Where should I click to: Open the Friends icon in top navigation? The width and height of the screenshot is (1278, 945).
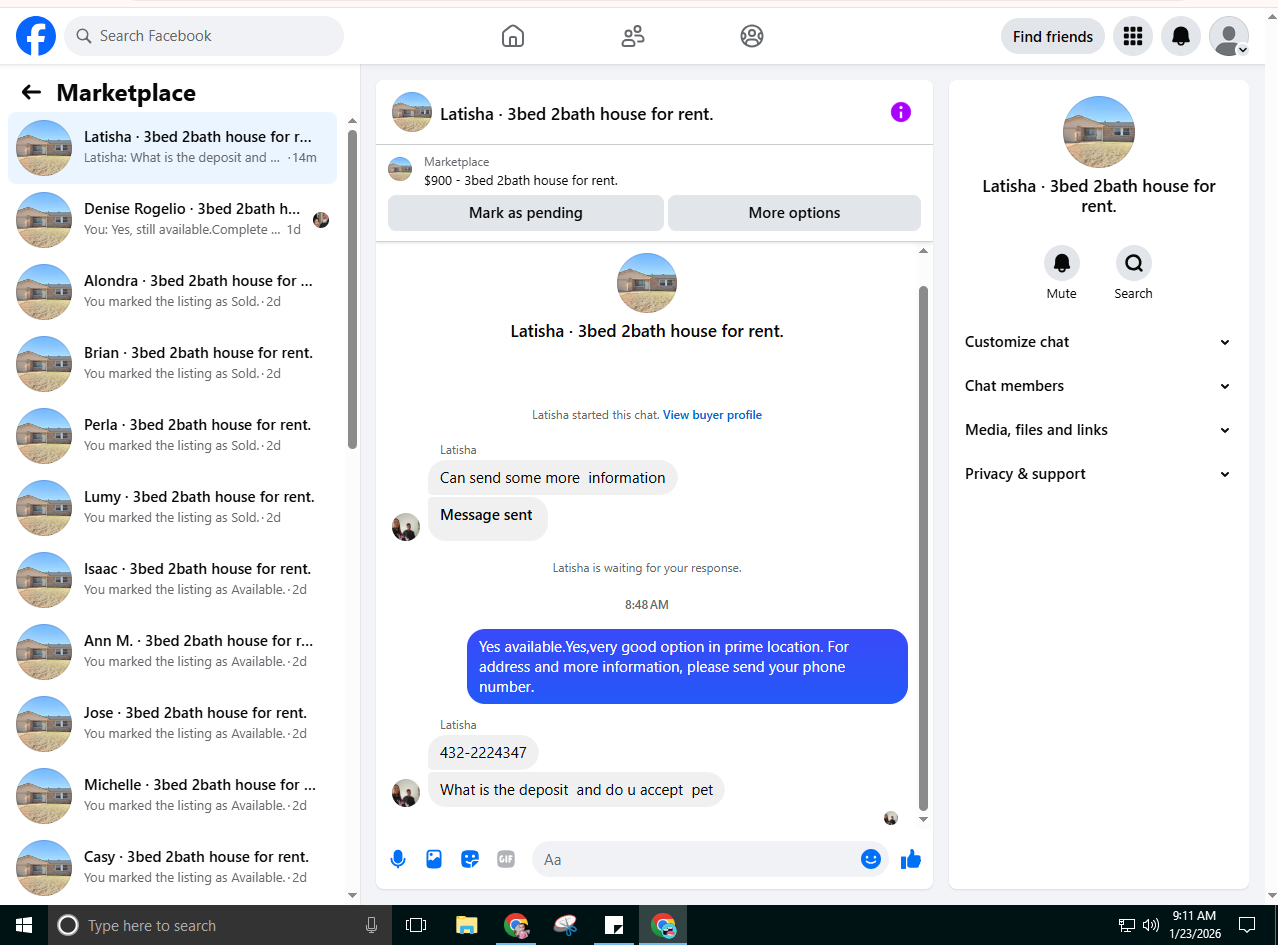click(632, 36)
